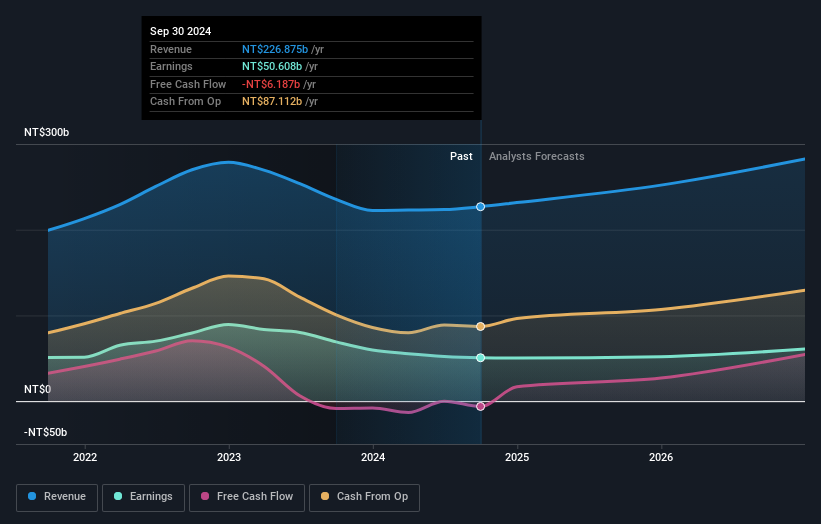Click the Free Cash Flow data point marker
This screenshot has height=524, width=821.
[481, 407]
